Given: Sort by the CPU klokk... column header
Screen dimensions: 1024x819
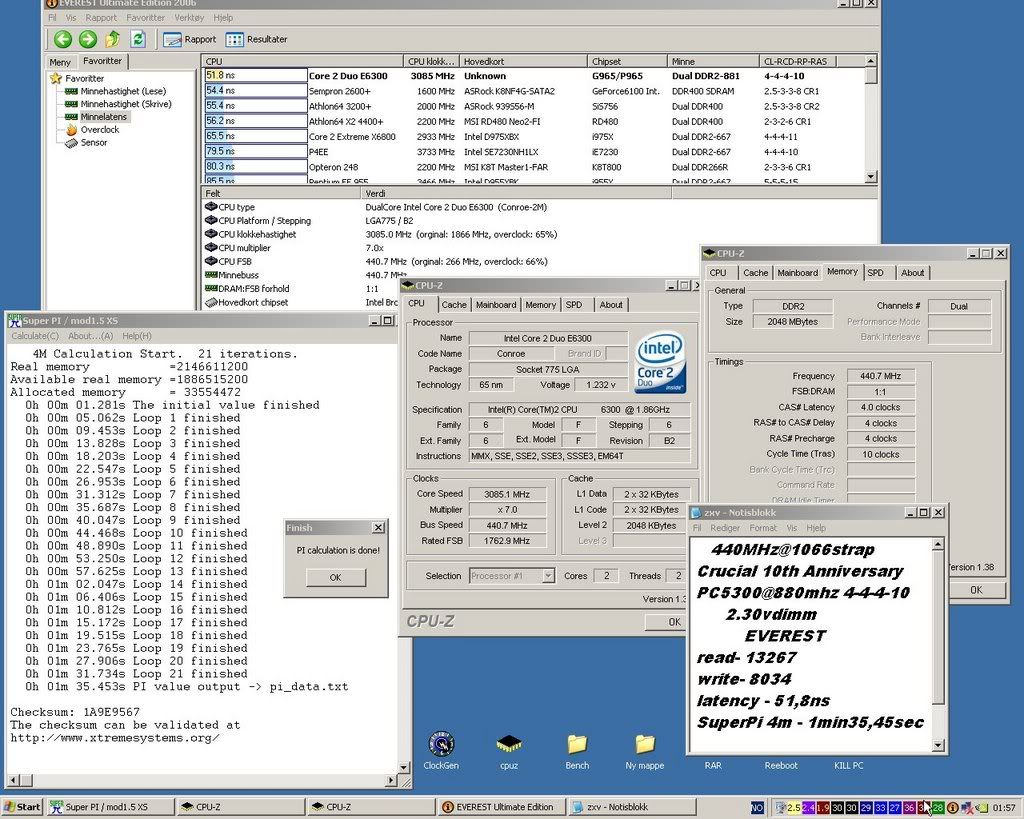Looking at the screenshot, I should pyautogui.click(x=431, y=61).
